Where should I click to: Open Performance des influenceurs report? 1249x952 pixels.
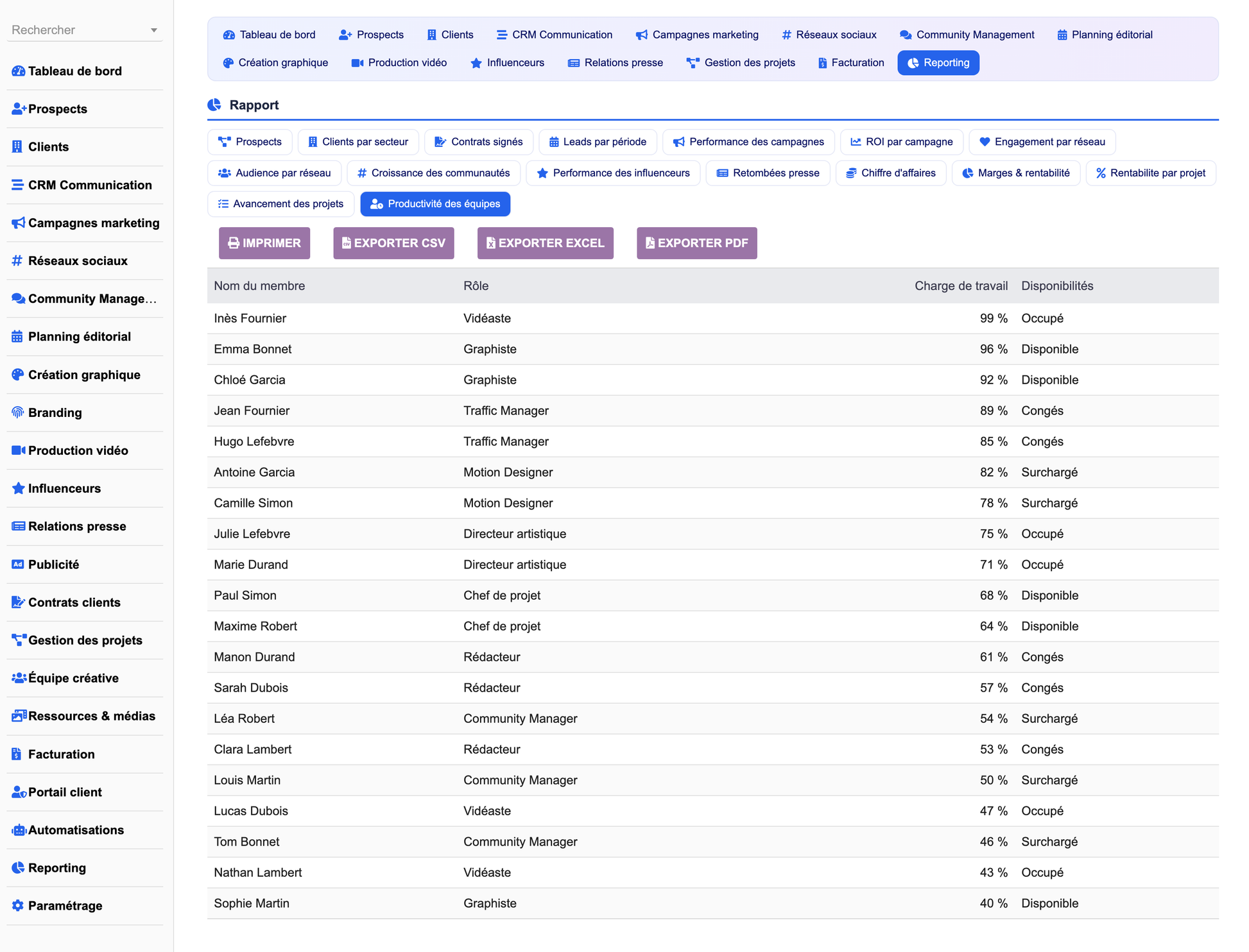tap(613, 173)
